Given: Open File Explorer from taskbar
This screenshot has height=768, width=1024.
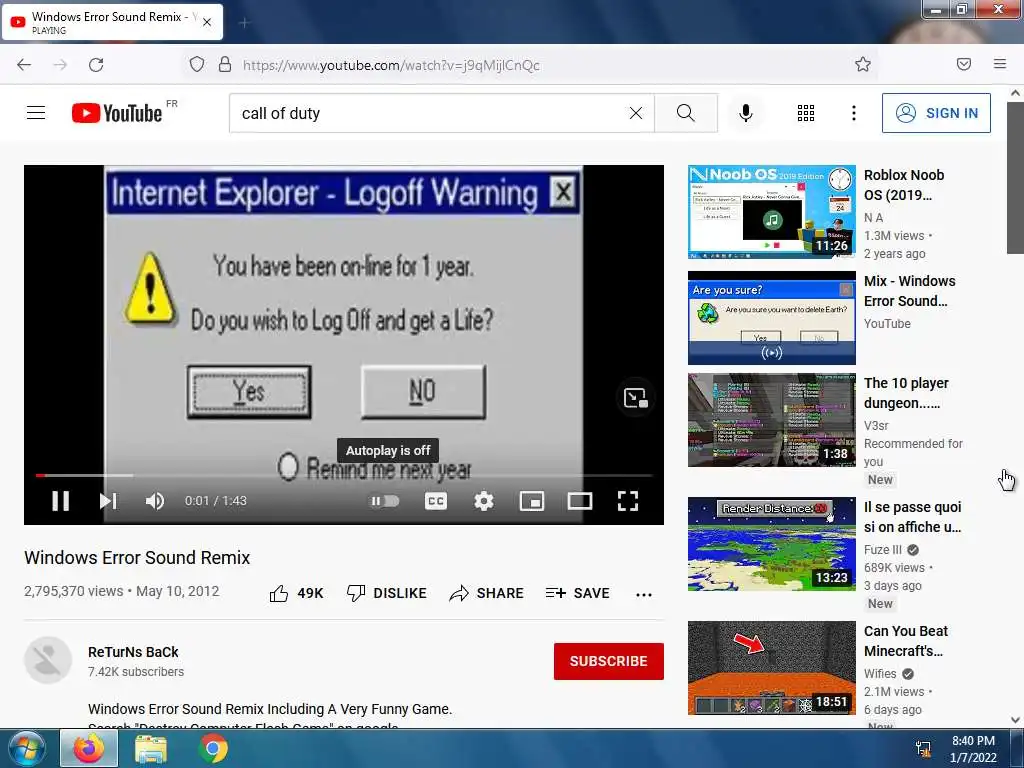Looking at the screenshot, I should pyautogui.click(x=151, y=748).
